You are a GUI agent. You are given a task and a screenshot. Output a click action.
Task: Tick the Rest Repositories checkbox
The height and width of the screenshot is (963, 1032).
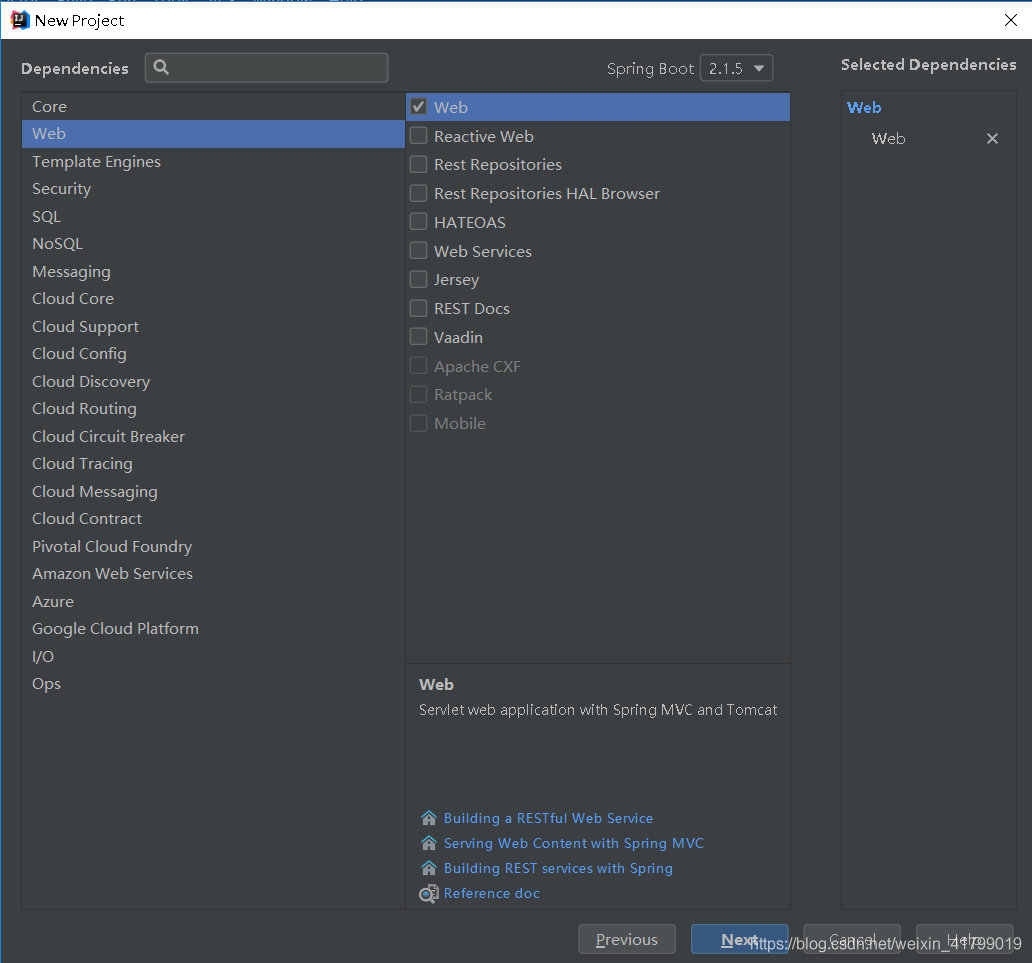point(419,164)
